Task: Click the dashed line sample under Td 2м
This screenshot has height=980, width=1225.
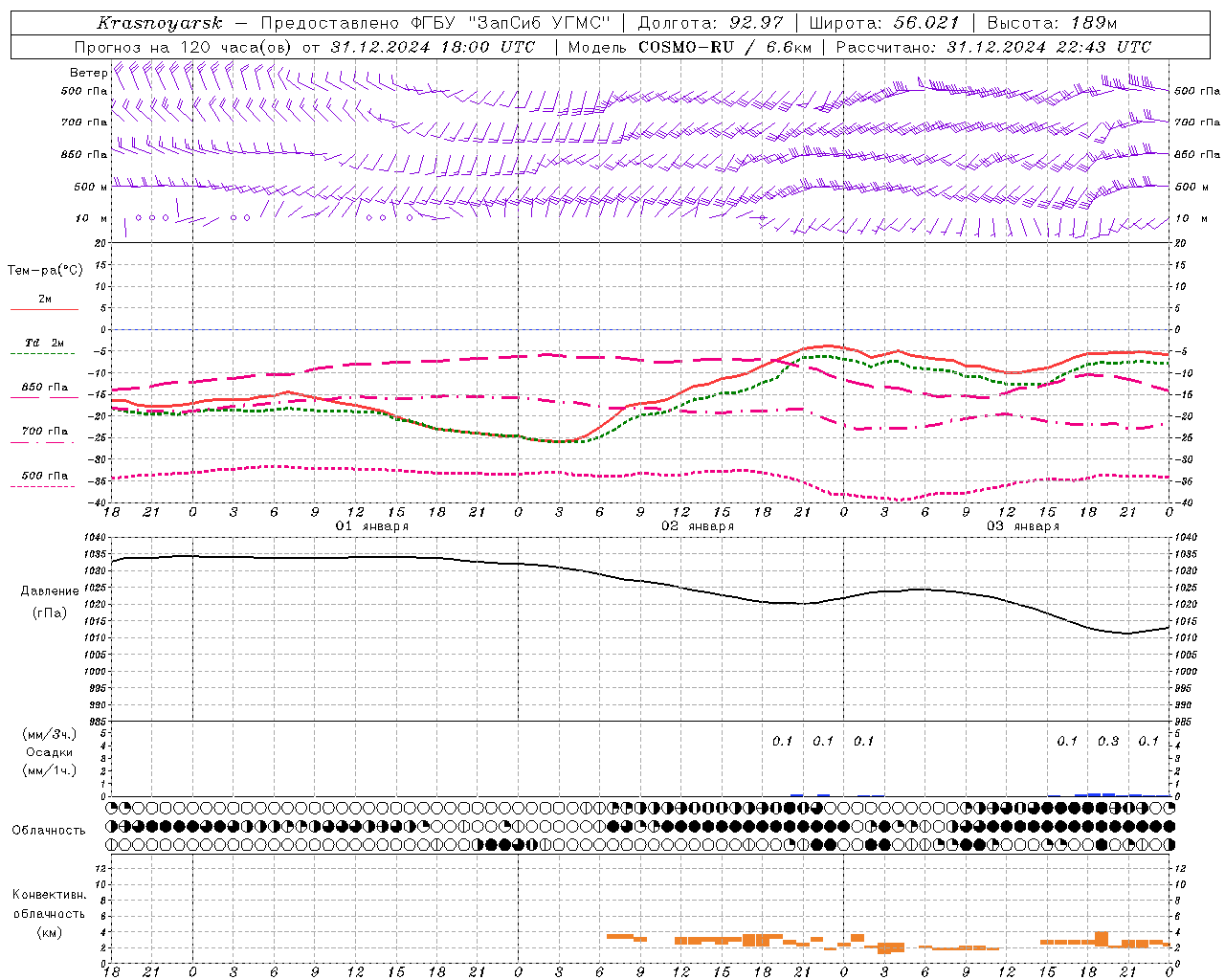Action: coord(43,354)
